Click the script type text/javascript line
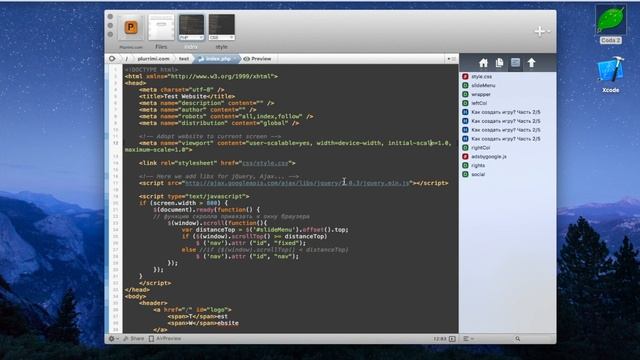The height and width of the screenshot is (360, 640). (x=194, y=196)
